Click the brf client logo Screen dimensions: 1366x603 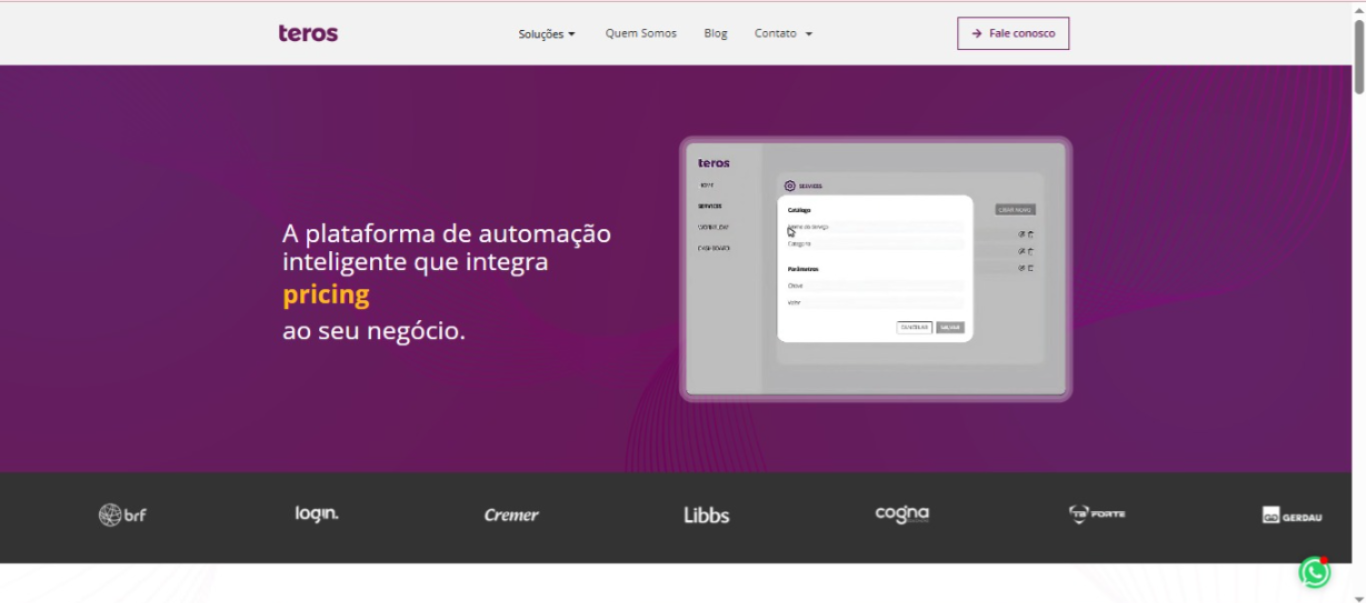click(122, 515)
